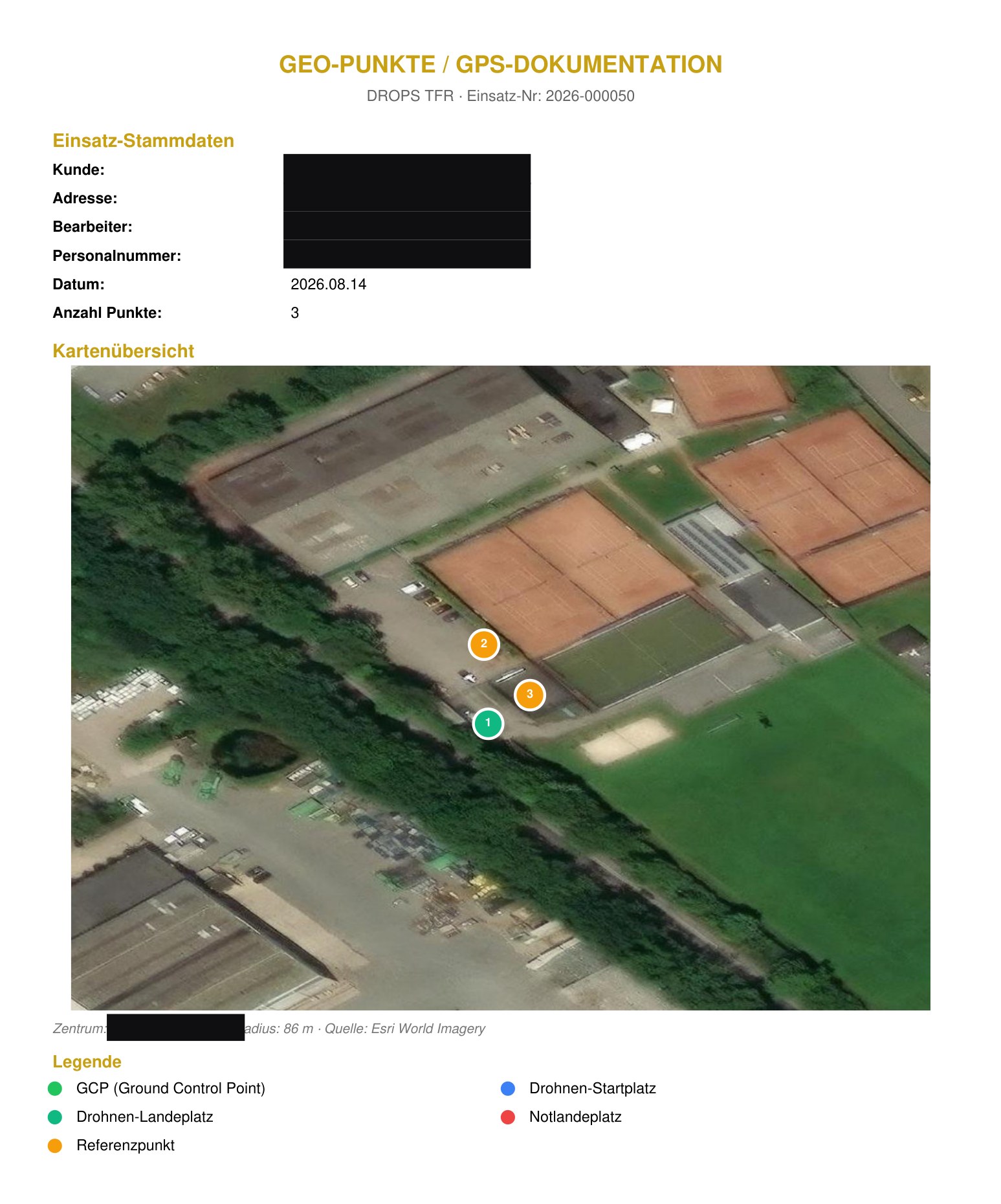Click the "Anzahl Punkte:" field label
The height and width of the screenshot is (1204, 1001).
(x=107, y=313)
